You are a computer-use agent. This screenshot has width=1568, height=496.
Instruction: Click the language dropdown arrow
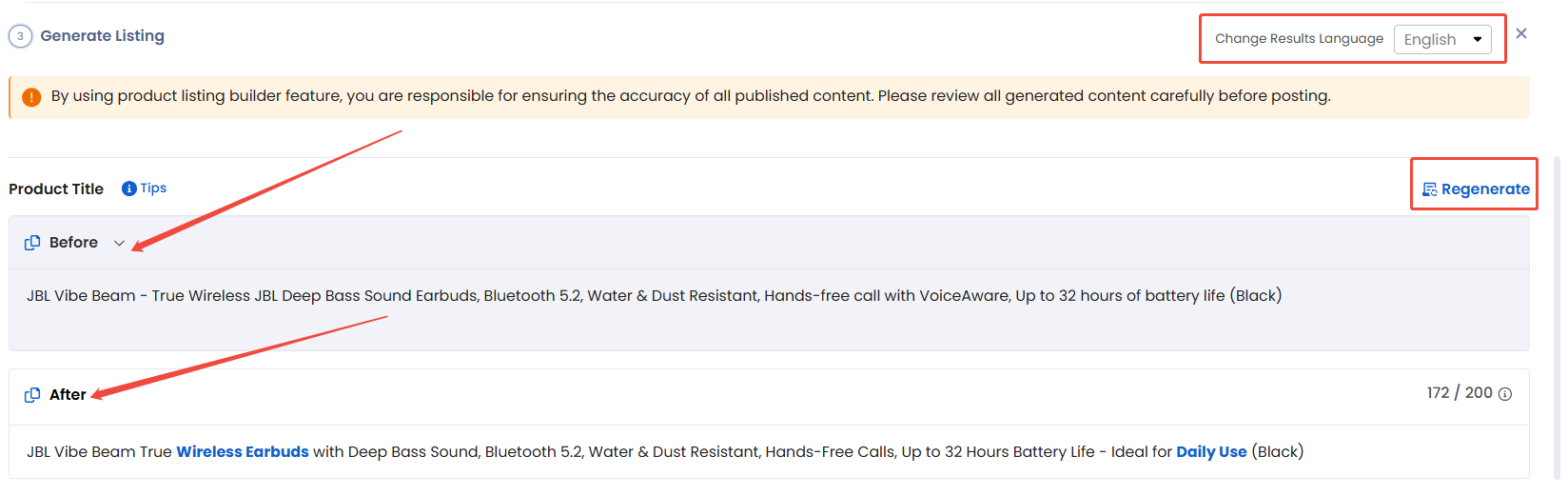point(1478,39)
